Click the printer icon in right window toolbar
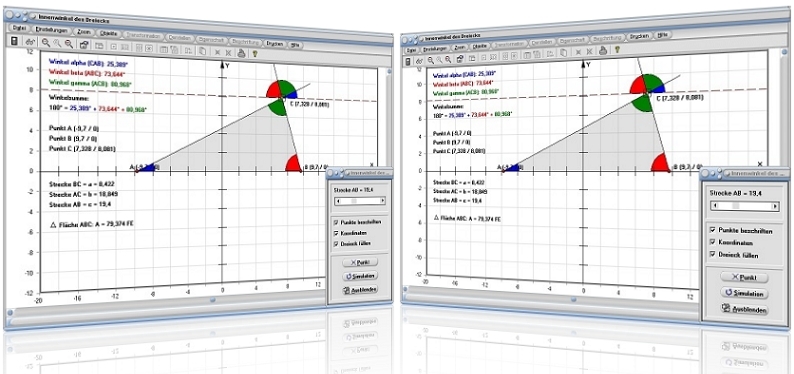 (603, 50)
